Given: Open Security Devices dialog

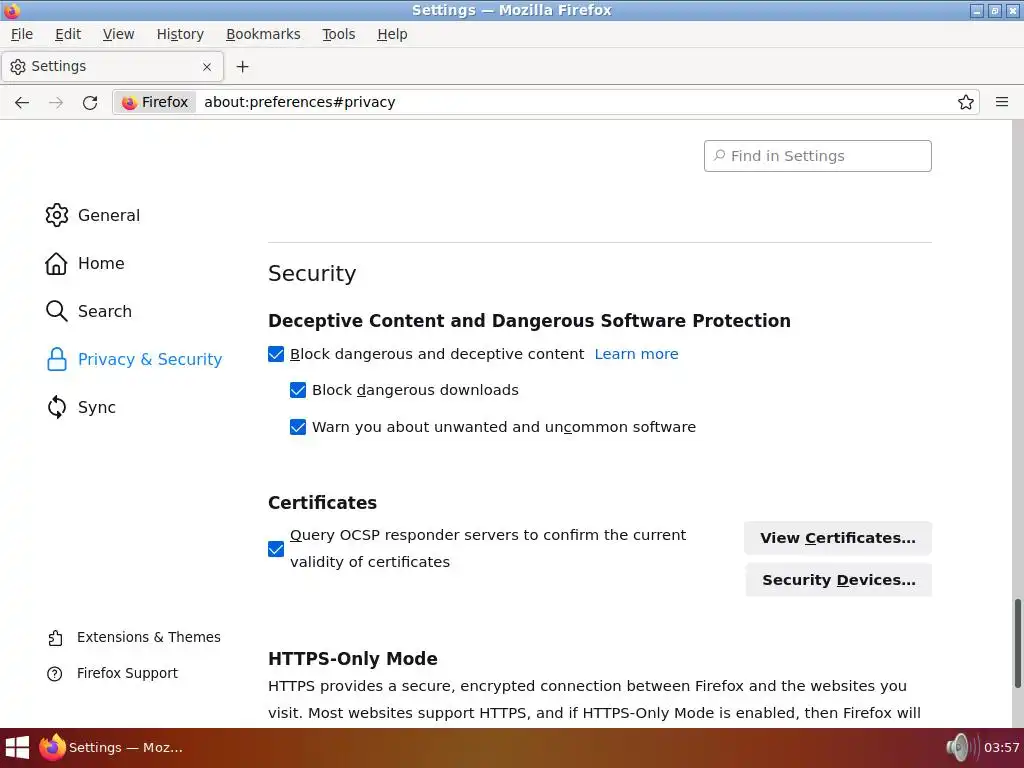Looking at the screenshot, I should click(838, 580).
